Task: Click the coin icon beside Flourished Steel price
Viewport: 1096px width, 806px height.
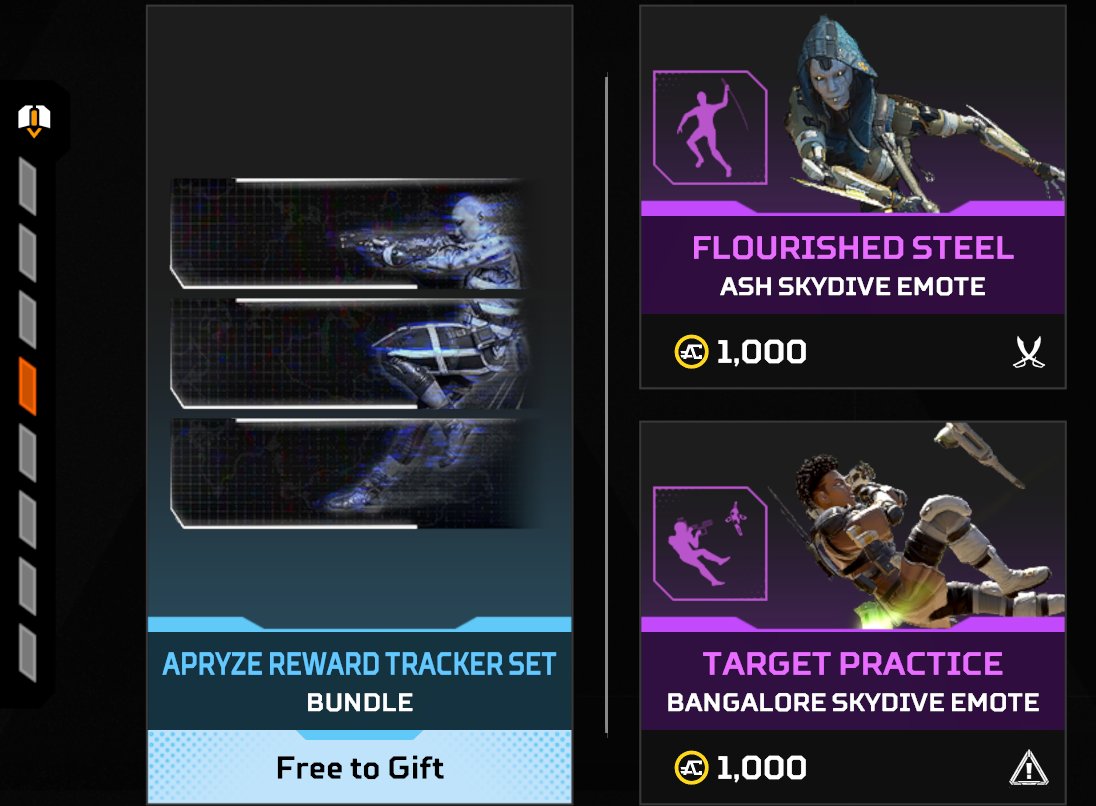Action: (691, 352)
